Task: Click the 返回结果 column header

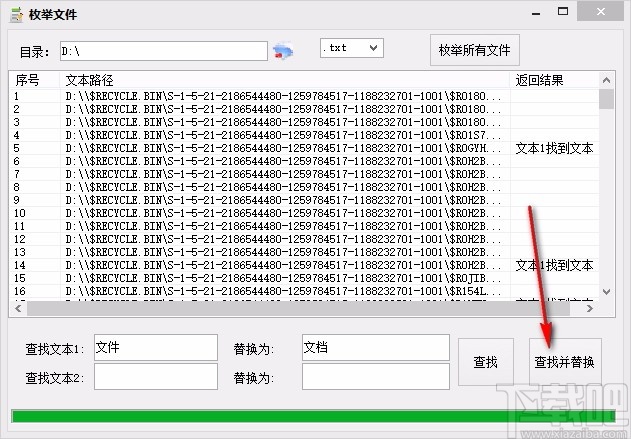Action: [555, 80]
